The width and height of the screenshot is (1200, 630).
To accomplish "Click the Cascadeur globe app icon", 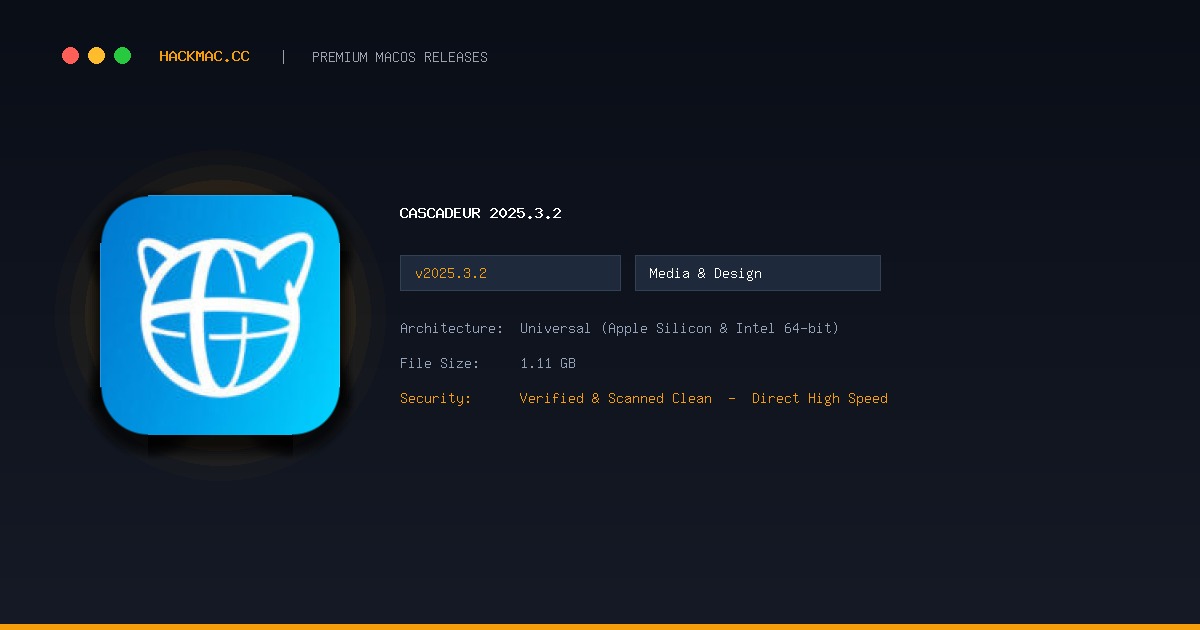I will (220, 315).
